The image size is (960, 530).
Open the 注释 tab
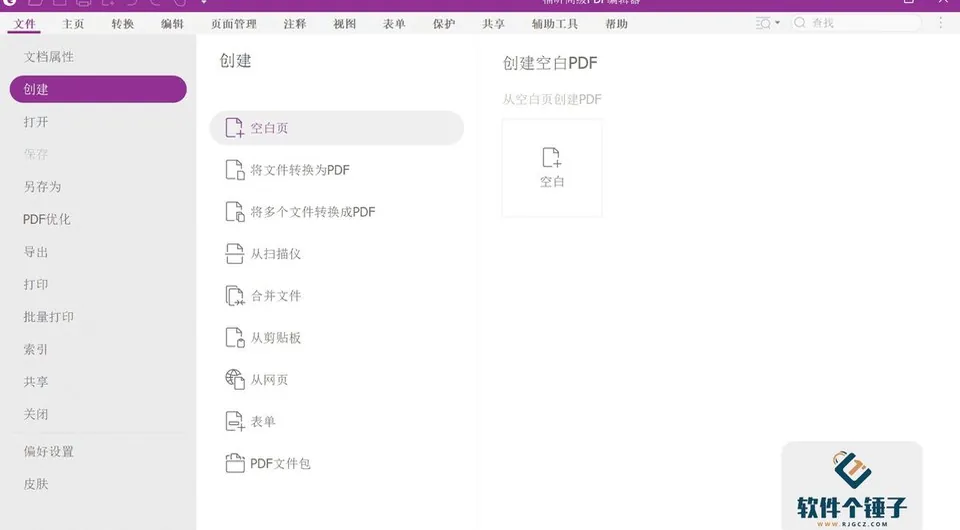click(x=294, y=24)
